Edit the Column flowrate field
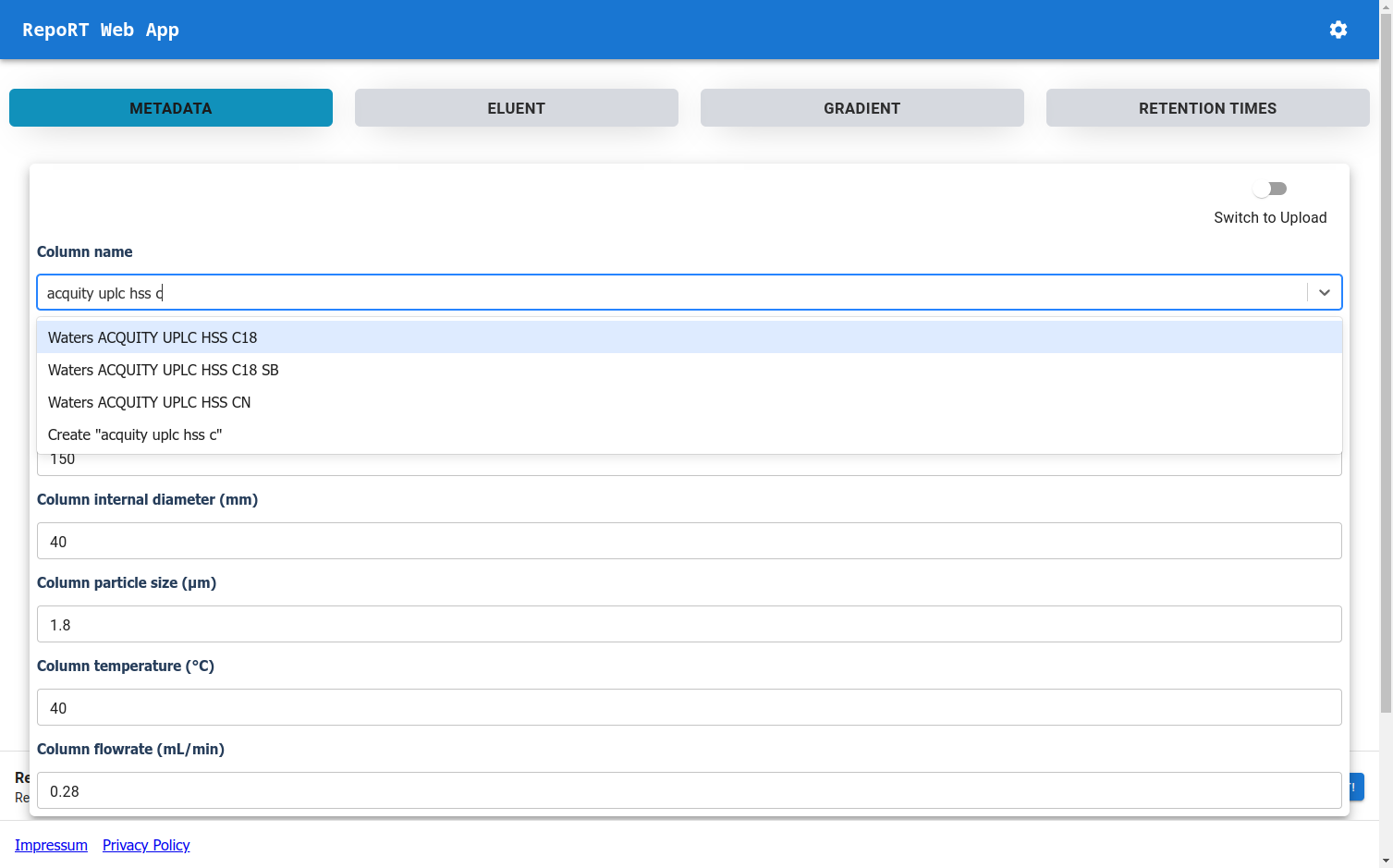The height and width of the screenshot is (868, 1393). pyautogui.click(x=690, y=790)
